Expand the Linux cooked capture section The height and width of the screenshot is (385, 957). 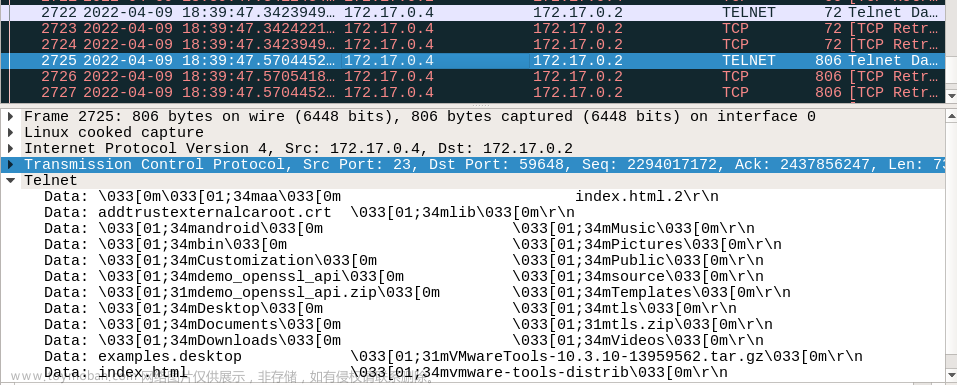[x=10, y=132]
